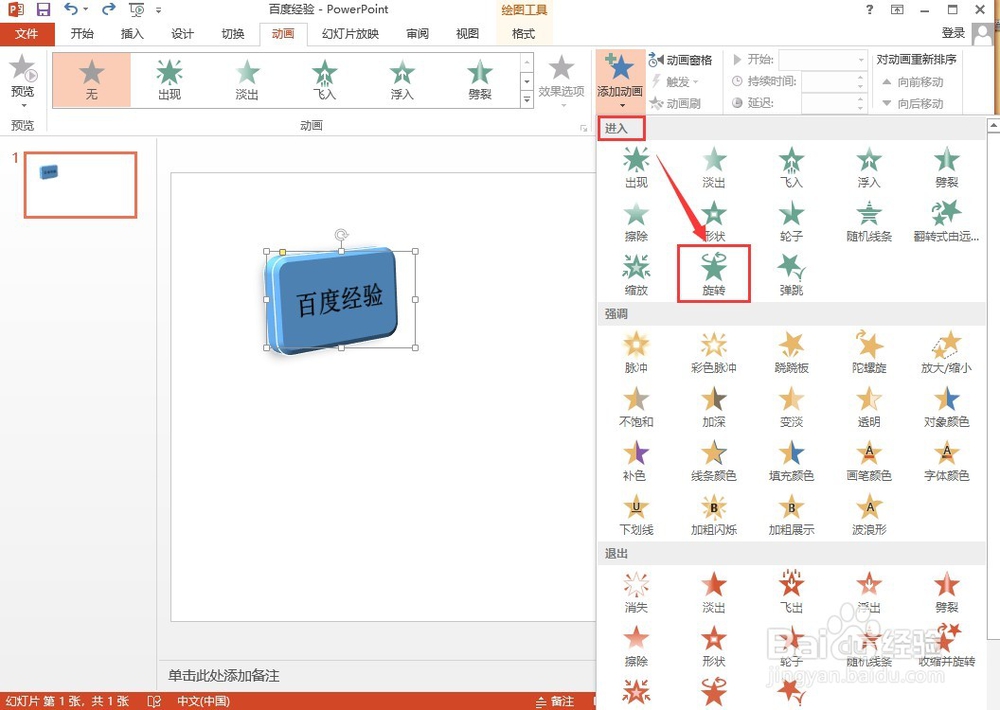Apply 填充颜色 emphasis effect

click(x=791, y=461)
